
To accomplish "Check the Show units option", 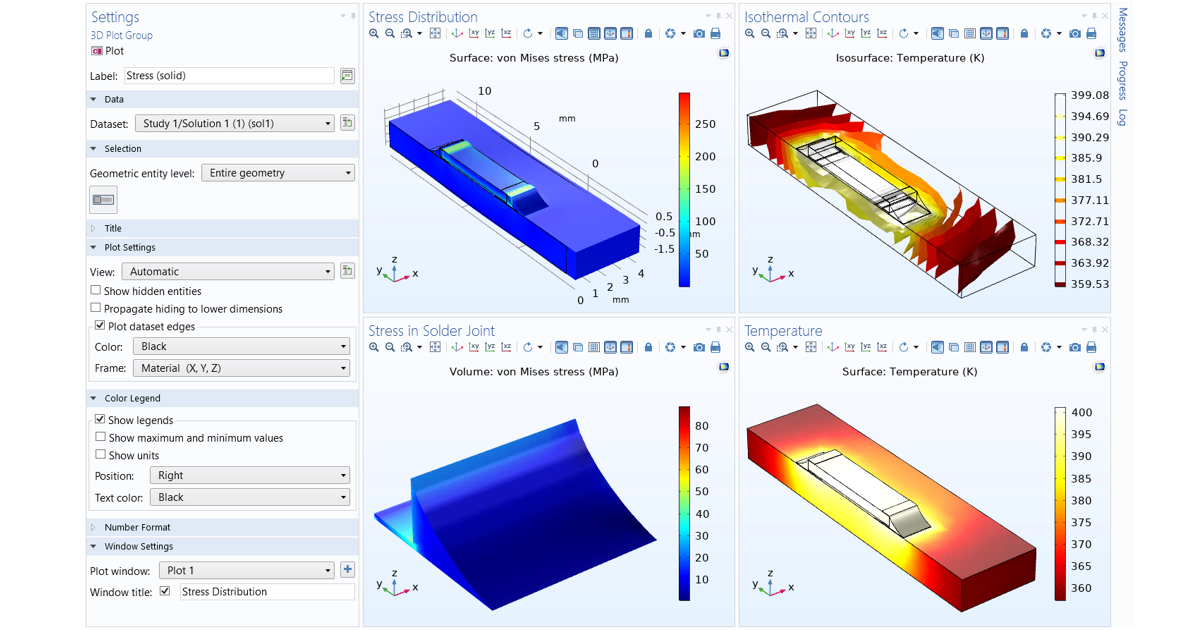I will (x=100, y=455).
